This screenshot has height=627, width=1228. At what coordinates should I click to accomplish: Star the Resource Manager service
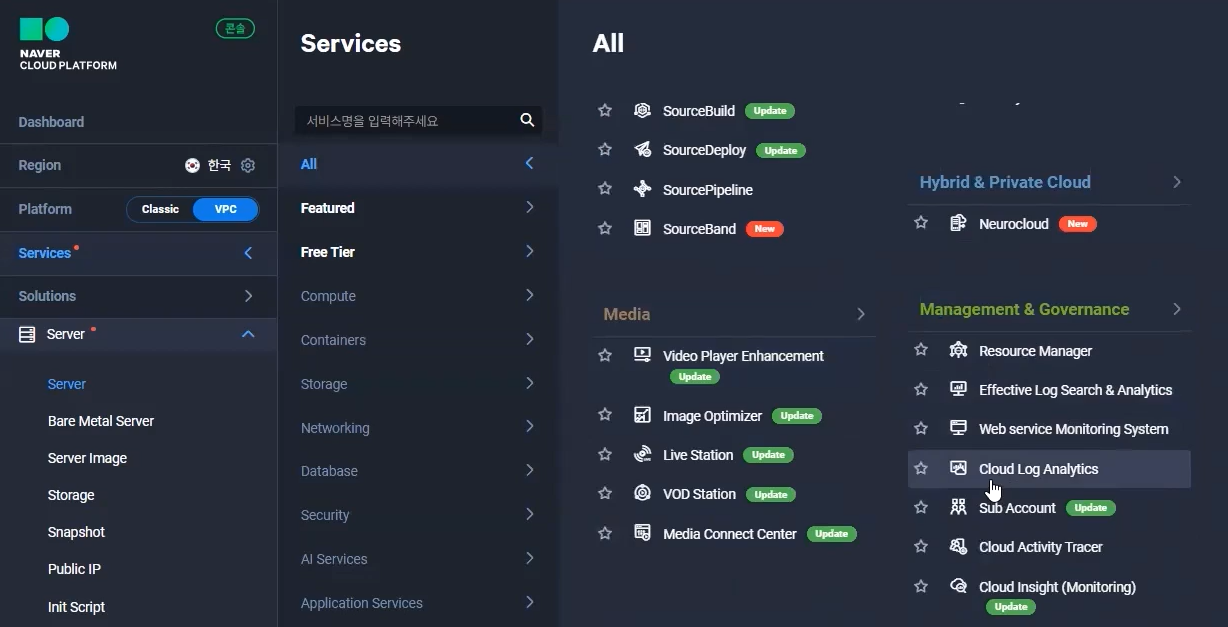[921, 350]
